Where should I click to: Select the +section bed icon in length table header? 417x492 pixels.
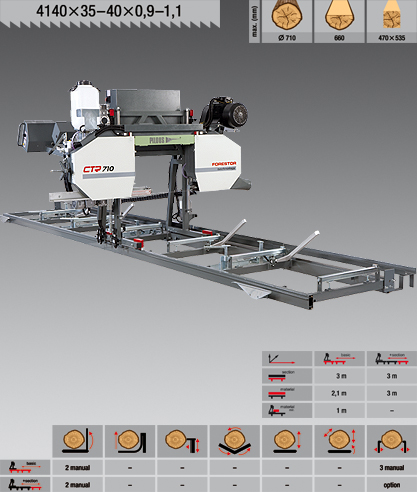[392, 359]
